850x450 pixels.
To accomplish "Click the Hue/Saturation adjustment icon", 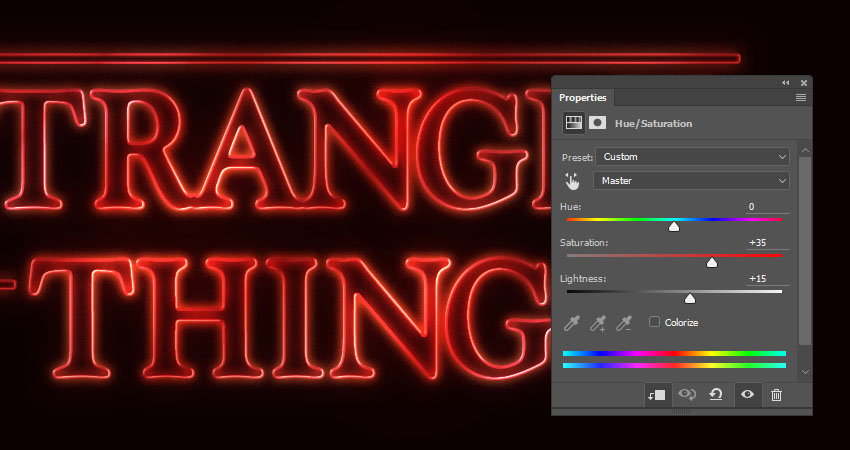I will (574, 123).
